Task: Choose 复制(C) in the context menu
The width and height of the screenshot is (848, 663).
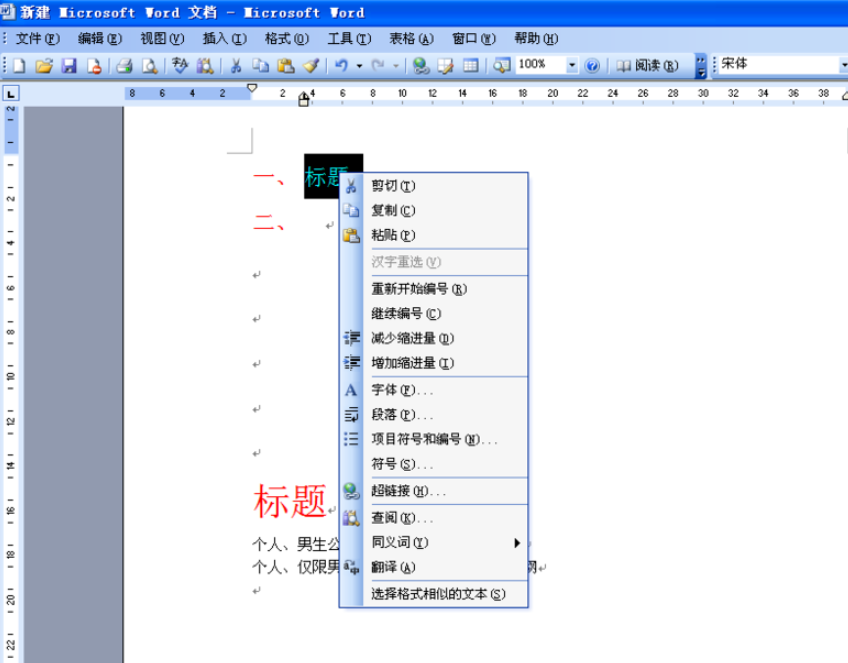Action: pos(434,211)
